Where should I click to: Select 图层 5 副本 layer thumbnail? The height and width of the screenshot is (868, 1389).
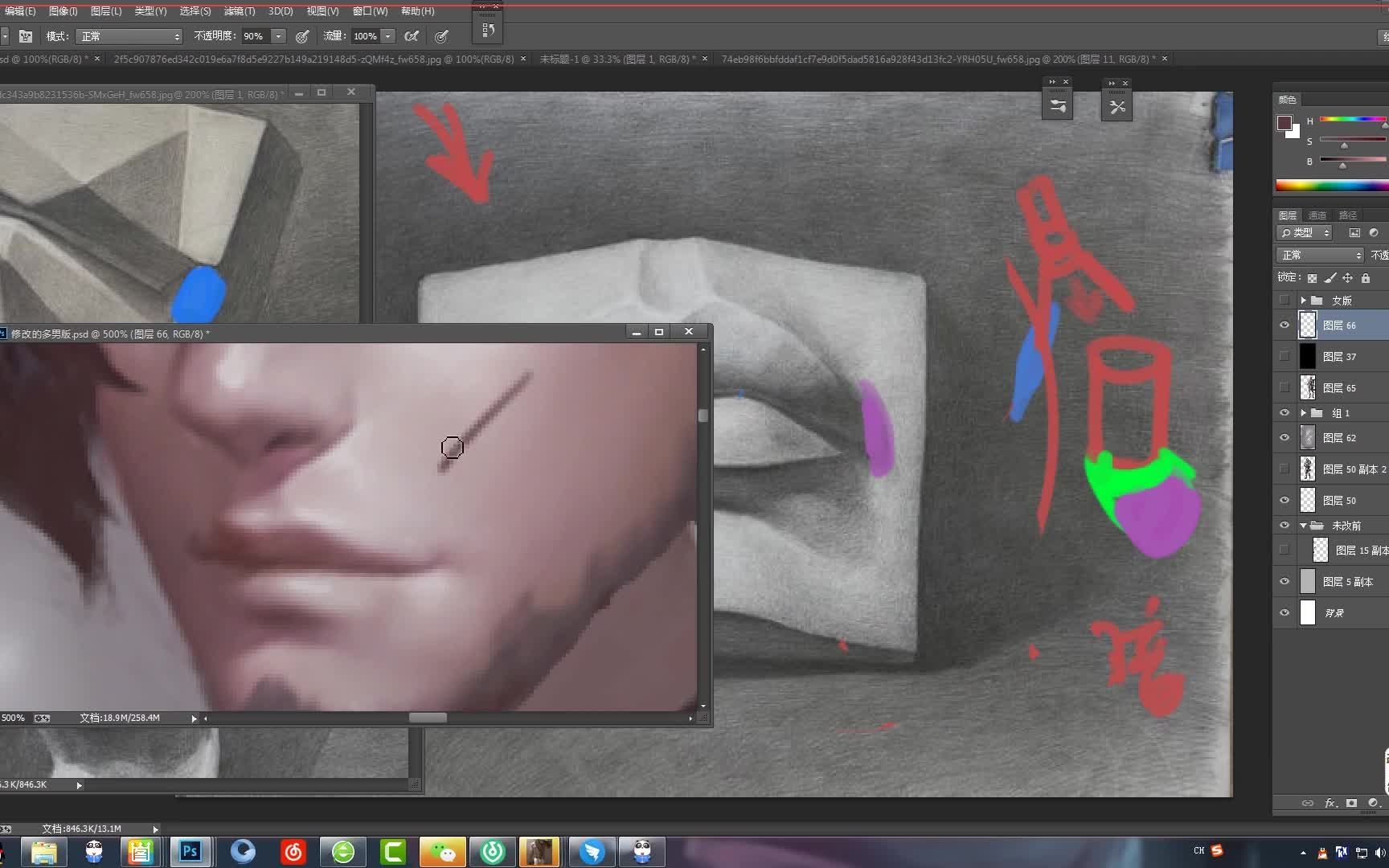click(1308, 581)
